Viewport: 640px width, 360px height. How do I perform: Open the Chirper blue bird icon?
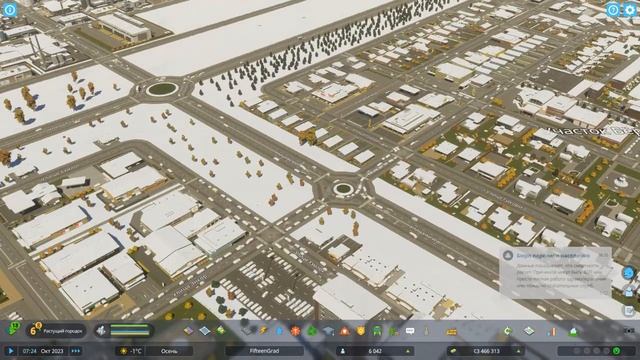tap(629, 273)
